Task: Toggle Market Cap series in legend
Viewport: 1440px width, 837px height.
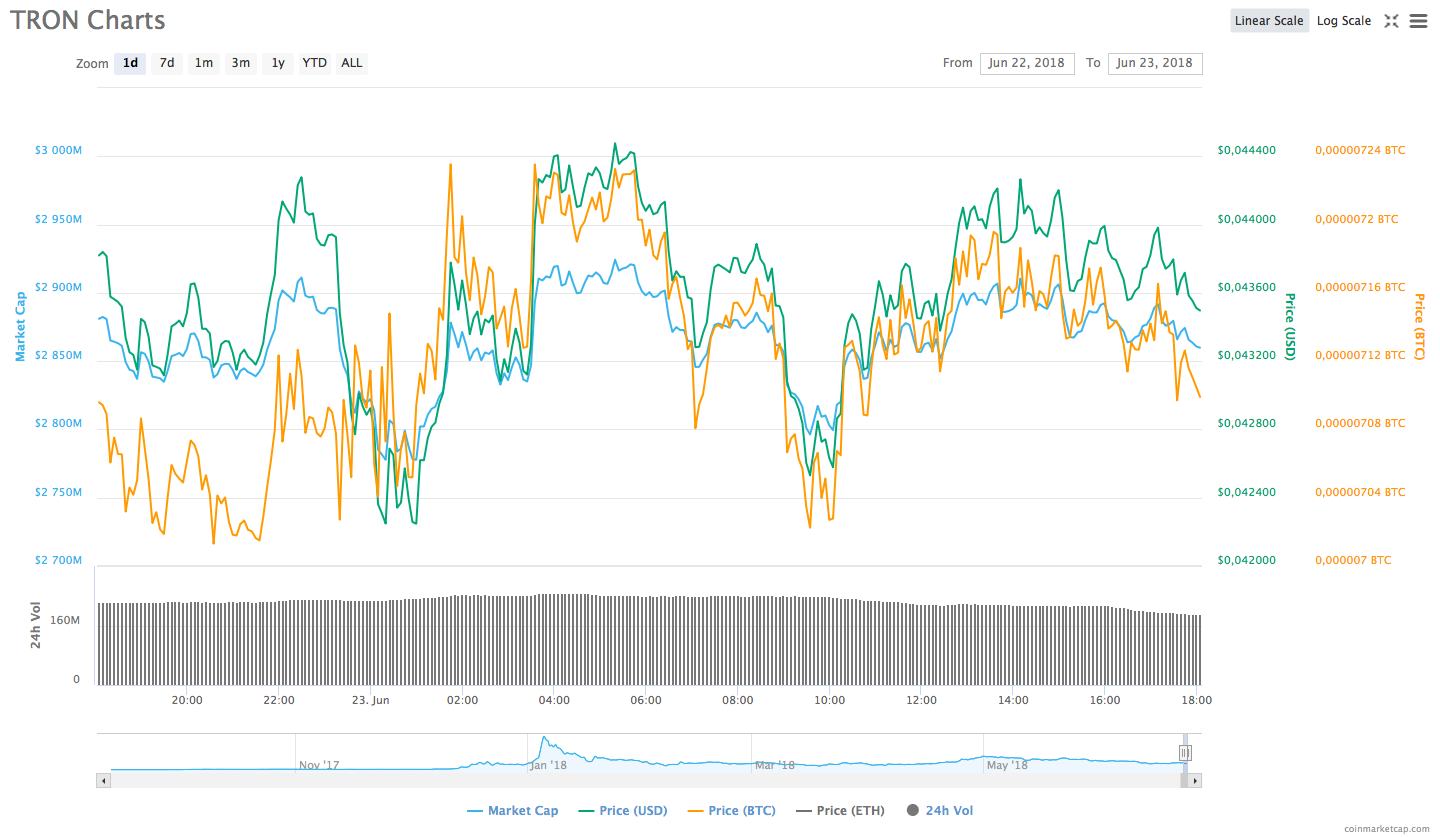Action: pyautogui.click(x=512, y=811)
